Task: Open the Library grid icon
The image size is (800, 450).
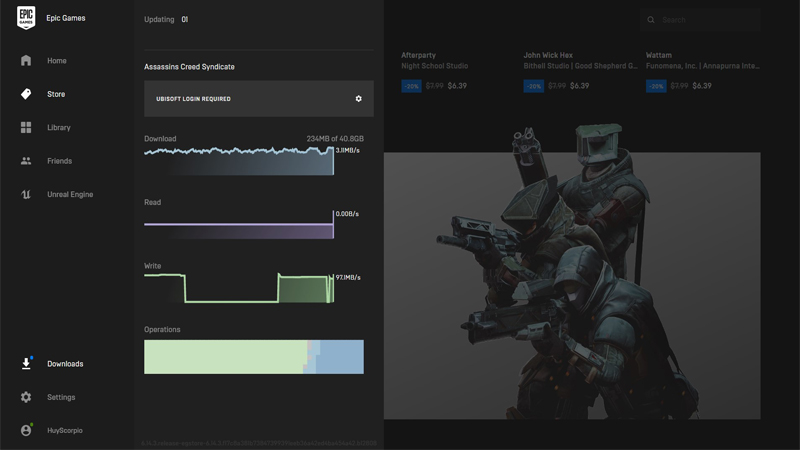Action: pos(26,128)
